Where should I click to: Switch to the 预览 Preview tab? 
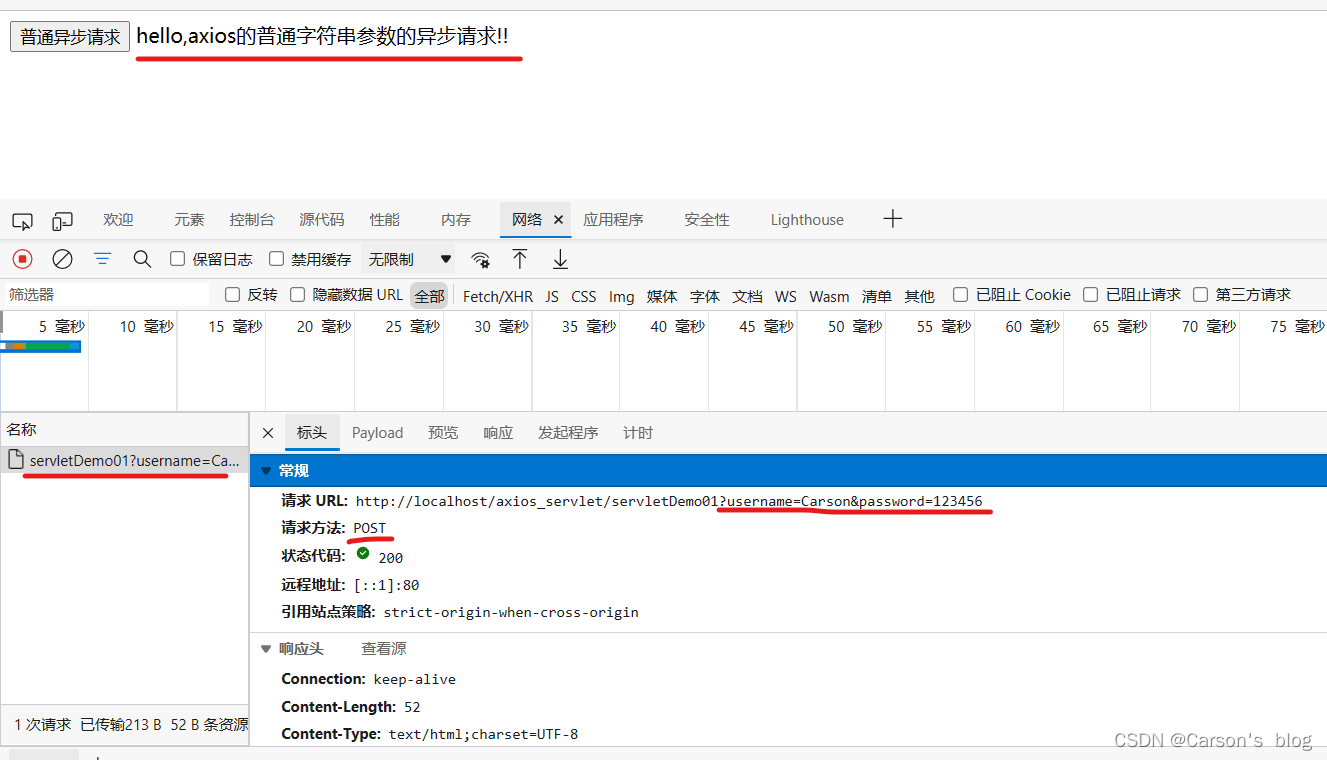443,433
